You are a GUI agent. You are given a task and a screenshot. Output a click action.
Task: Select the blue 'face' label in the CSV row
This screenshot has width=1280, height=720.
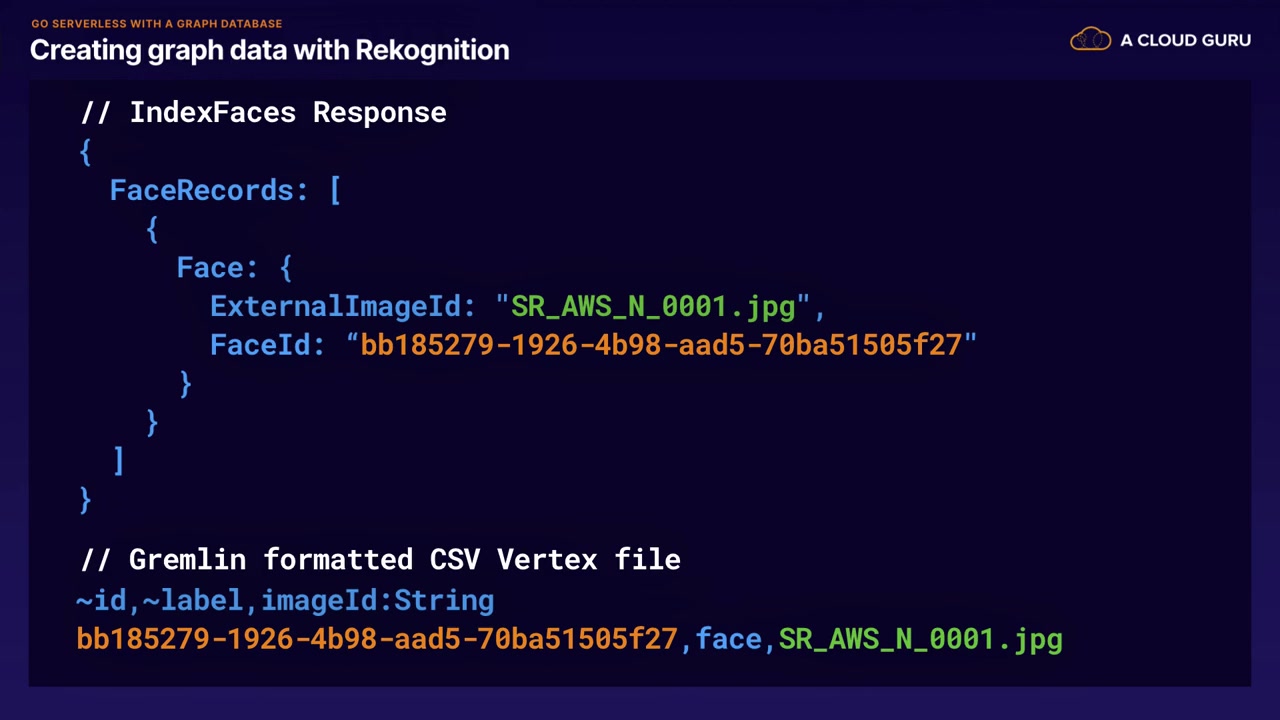728,639
